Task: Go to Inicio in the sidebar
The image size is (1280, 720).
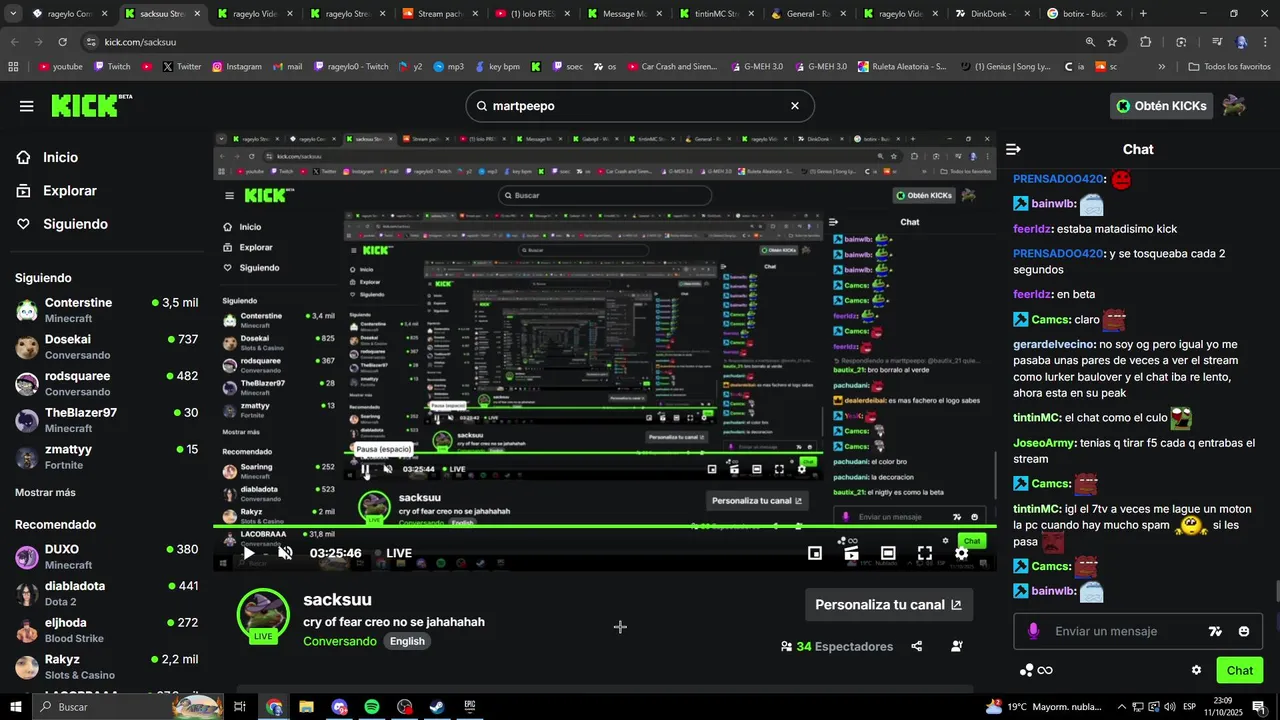Action: pyautogui.click(x=47, y=158)
